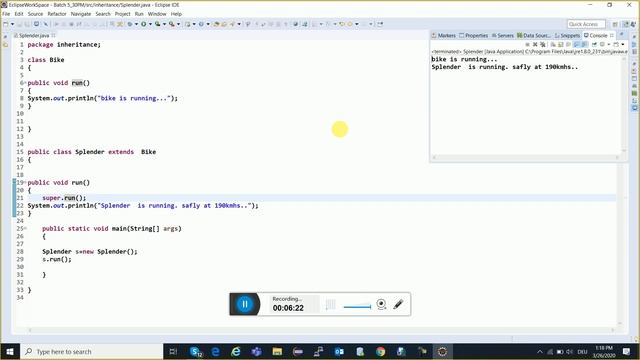Click the Windows Start button
The height and width of the screenshot is (360, 640).
10,351
